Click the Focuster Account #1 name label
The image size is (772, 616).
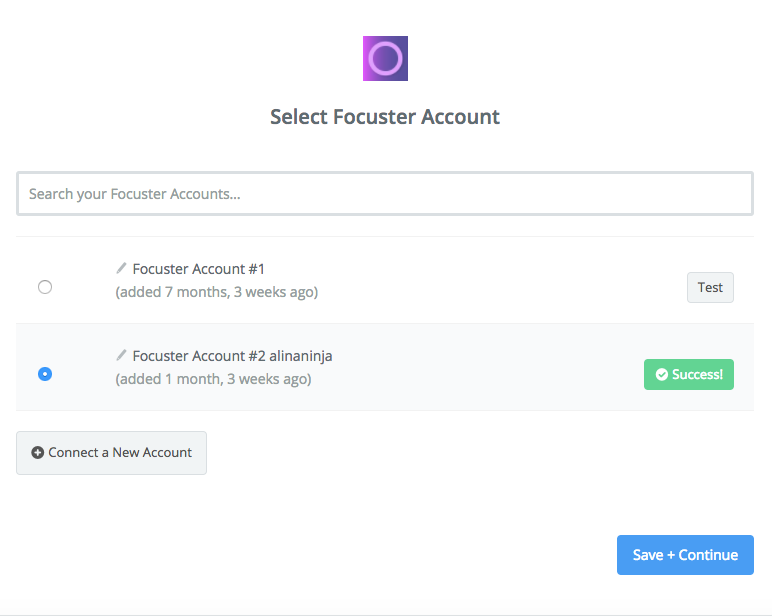198,269
